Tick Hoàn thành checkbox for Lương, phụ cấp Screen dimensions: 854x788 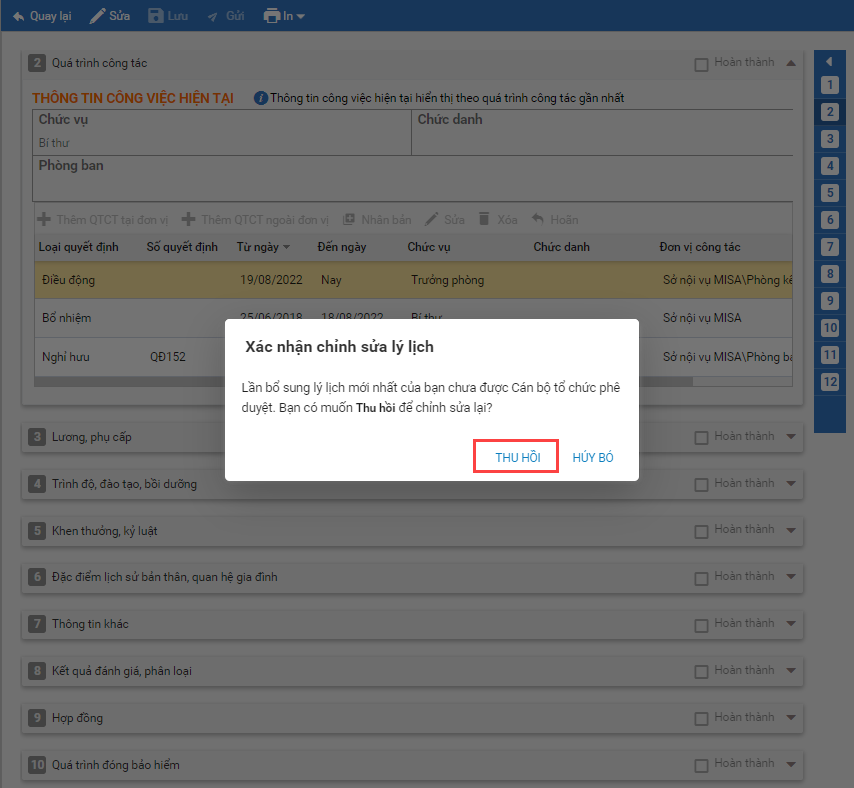pyautogui.click(x=701, y=437)
